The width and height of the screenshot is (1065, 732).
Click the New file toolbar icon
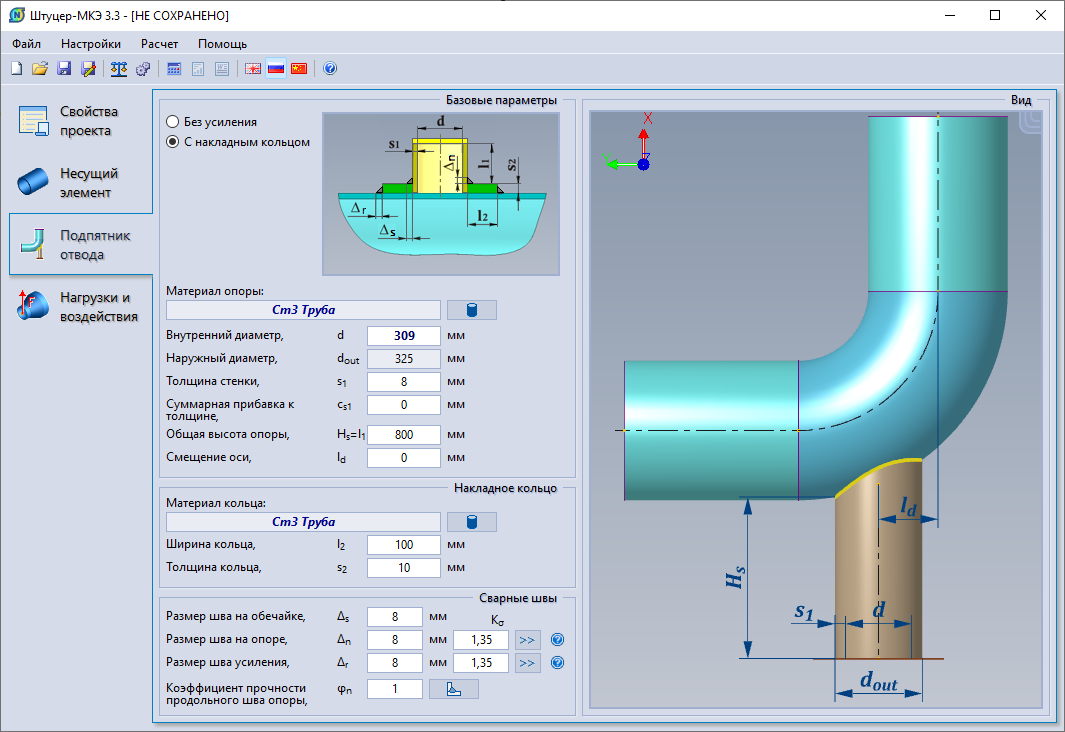click(x=16, y=69)
